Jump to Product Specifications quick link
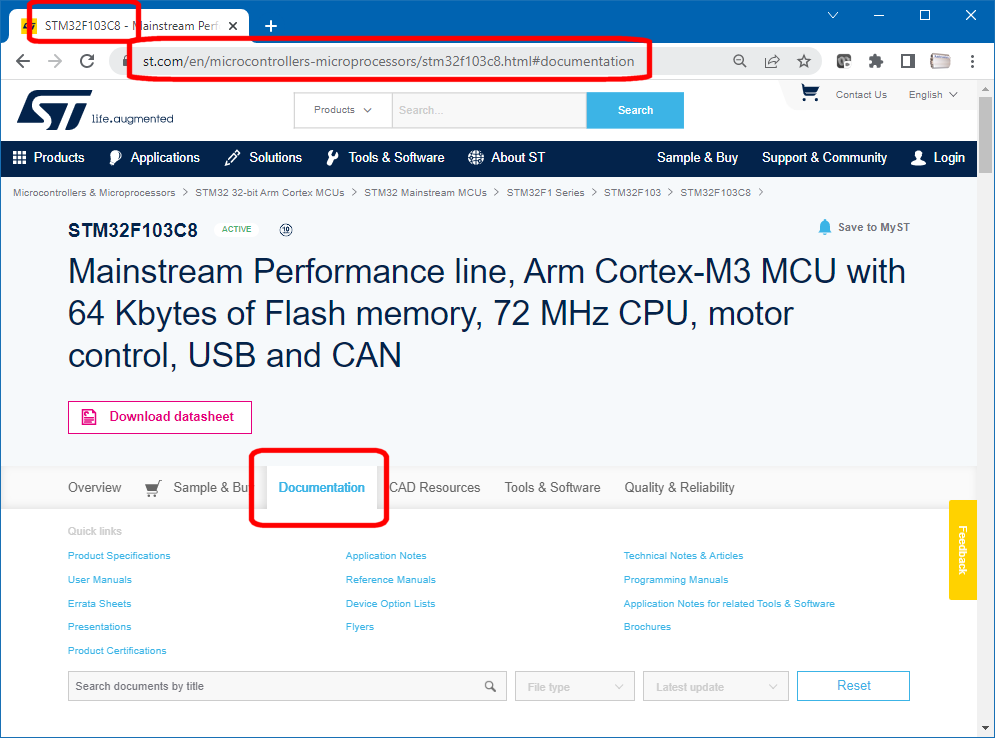995x738 pixels. coord(119,555)
